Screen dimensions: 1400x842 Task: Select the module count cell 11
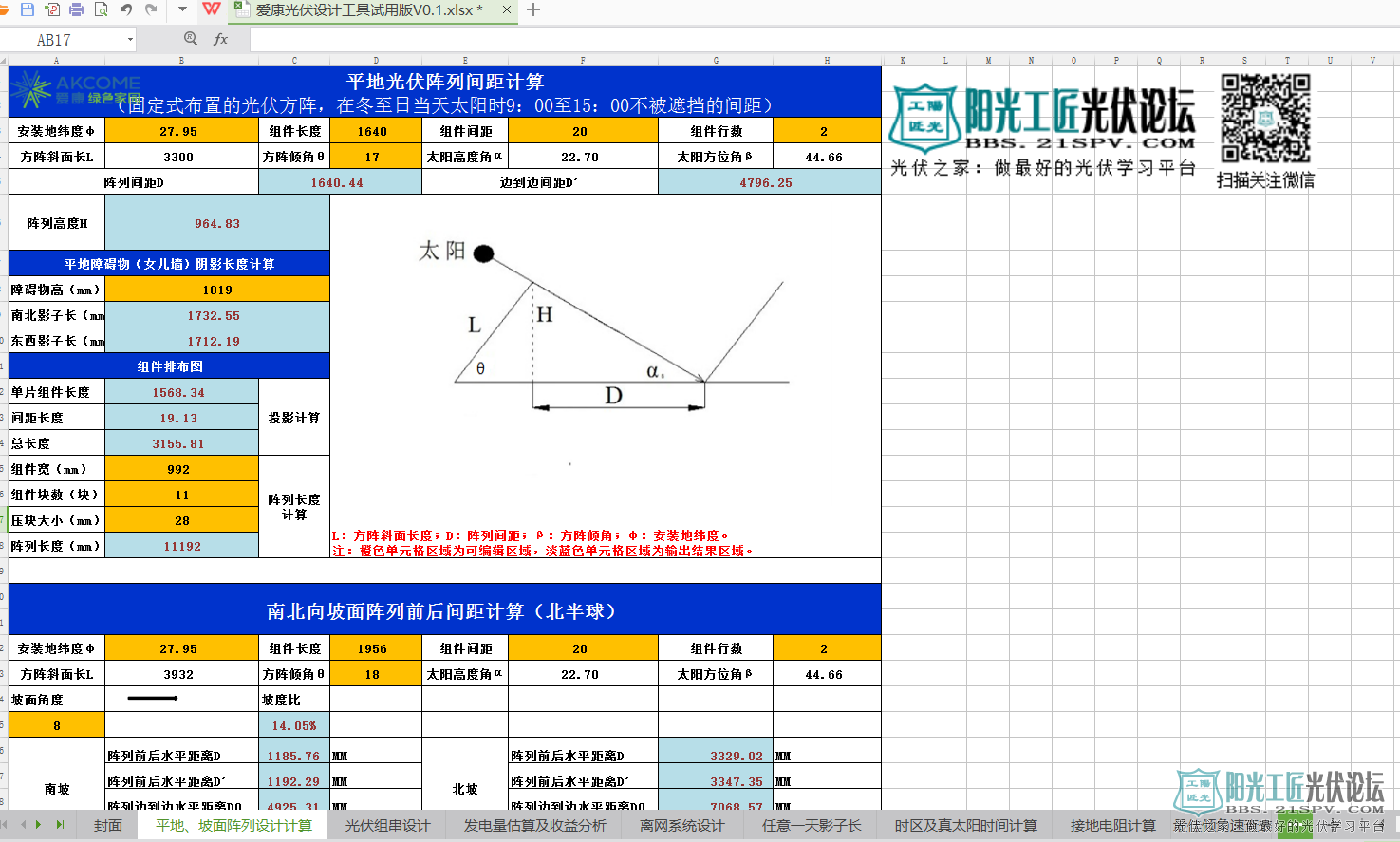tap(181, 495)
